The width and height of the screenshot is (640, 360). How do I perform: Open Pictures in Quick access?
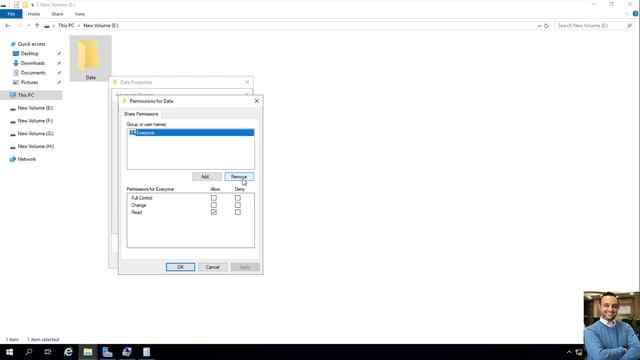[29, 82]
